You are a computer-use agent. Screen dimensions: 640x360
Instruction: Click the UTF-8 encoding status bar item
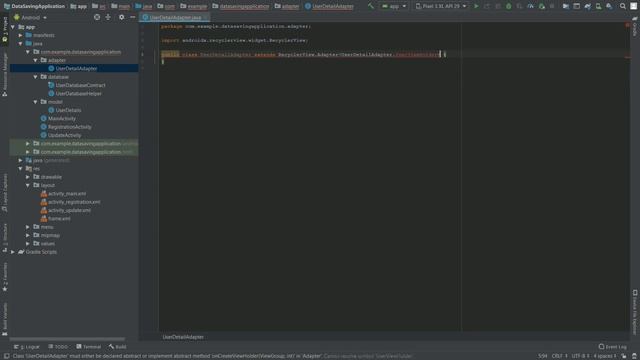(x=580, y=356)
